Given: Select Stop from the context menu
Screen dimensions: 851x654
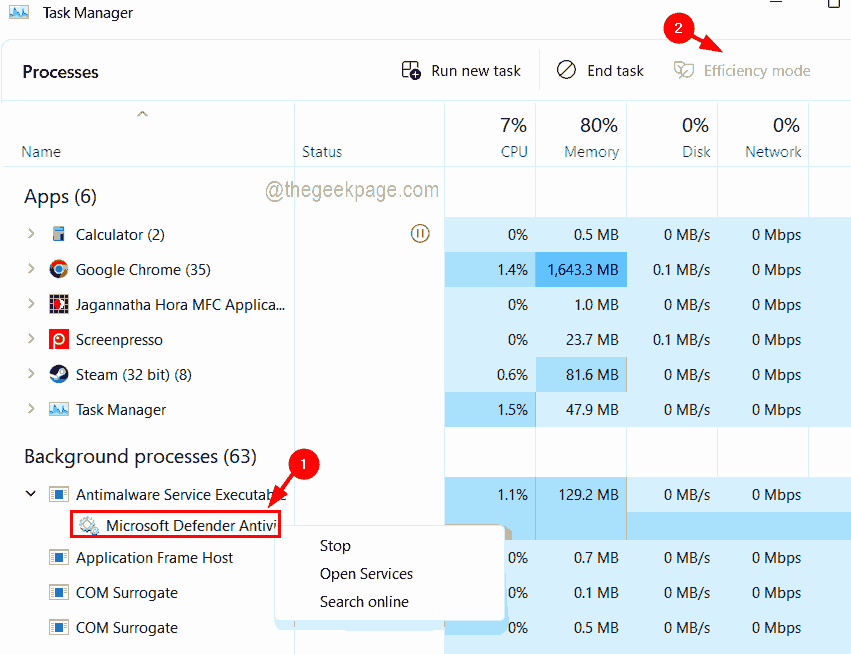Looking at the screenshot, I should click(x=335, y=545).
